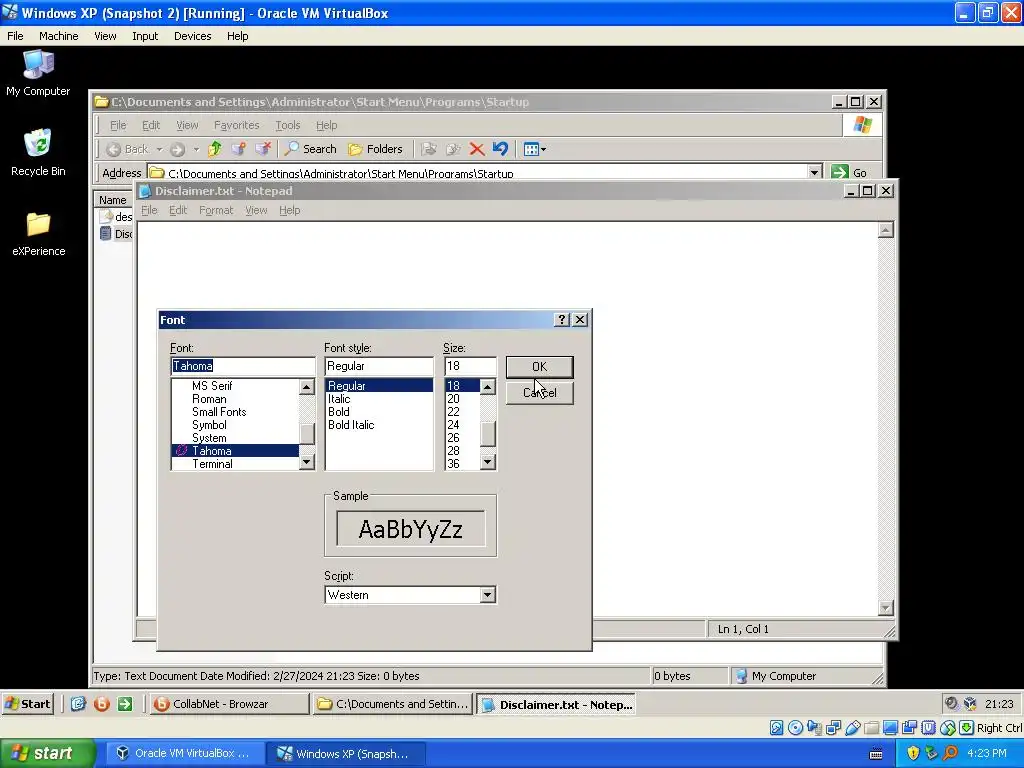Click VirtualBox shared folders status icon
Image resolution: width=1024 pixels, height=768 pixels.
pos(871,728)
